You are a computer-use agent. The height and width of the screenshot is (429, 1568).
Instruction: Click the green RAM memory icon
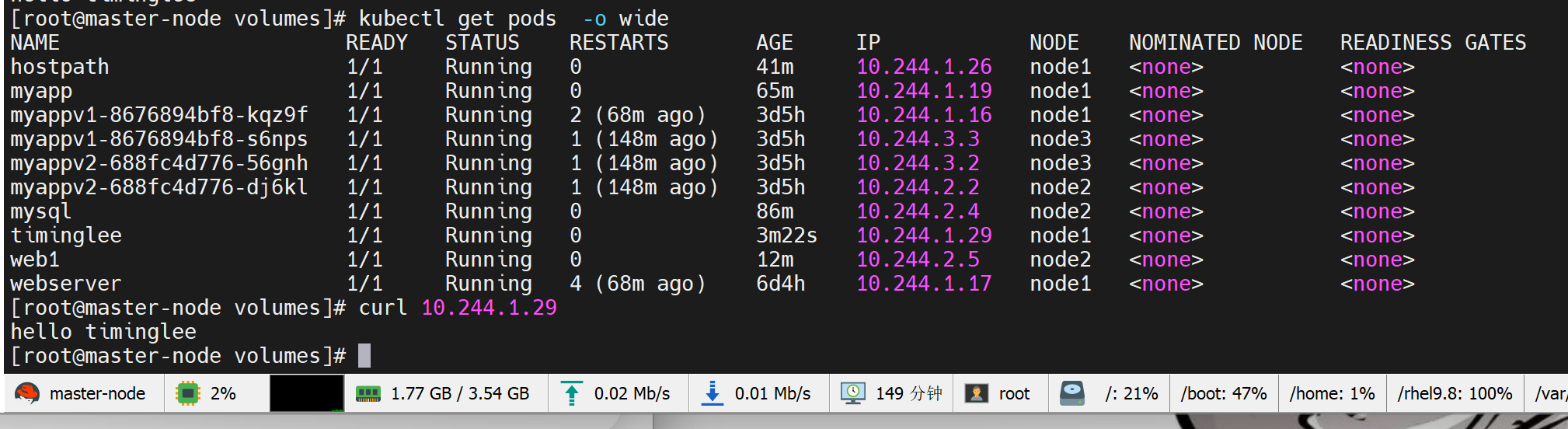[368, 394]
